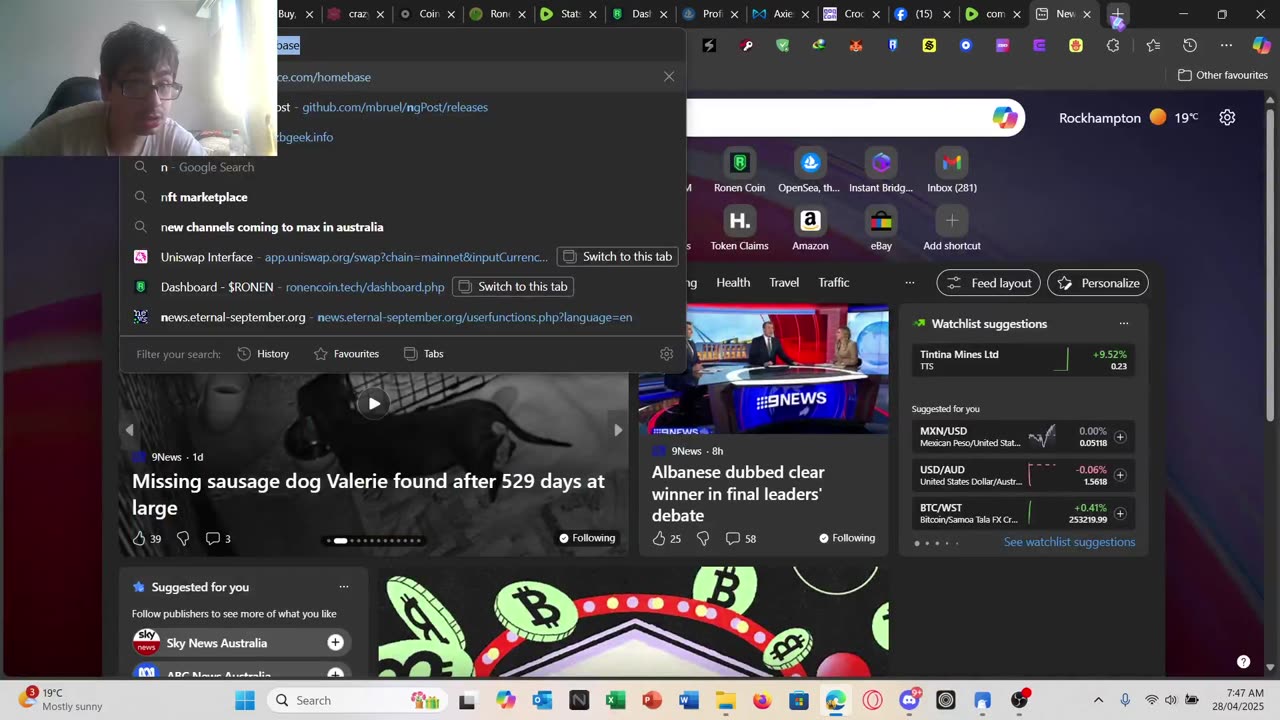Like the Valerie story with 39 likes
Image resolution: width=1280 pixels, height=720 pixels.
(146, 539)
